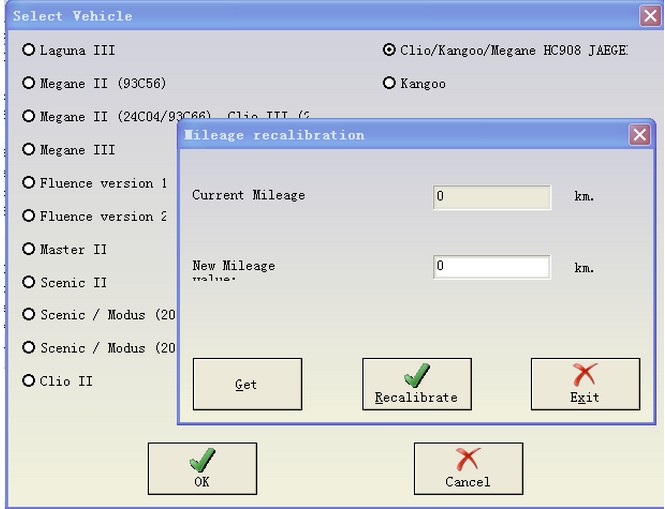665x509 pixels.
Task: Select the Laguna III radio button
Action: [29, 50]
